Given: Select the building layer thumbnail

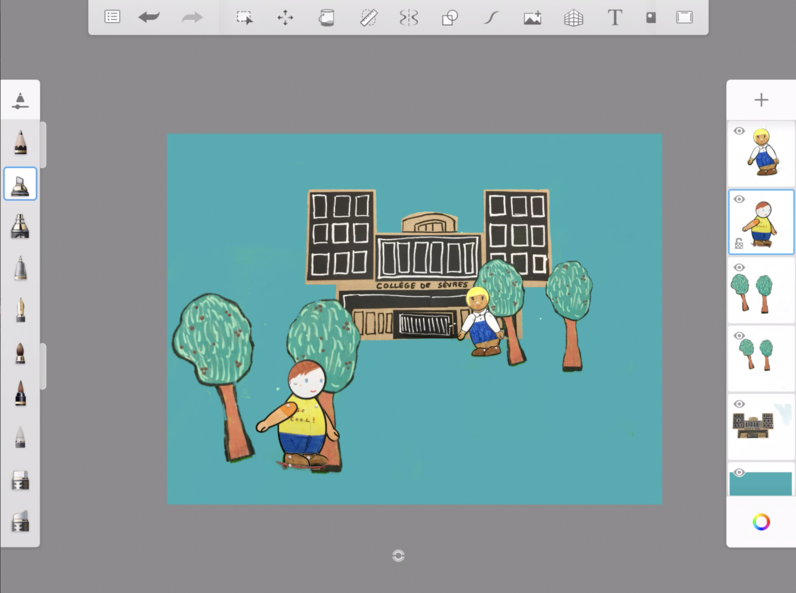Looking at the screenshot, I should (x=761, y=426).
